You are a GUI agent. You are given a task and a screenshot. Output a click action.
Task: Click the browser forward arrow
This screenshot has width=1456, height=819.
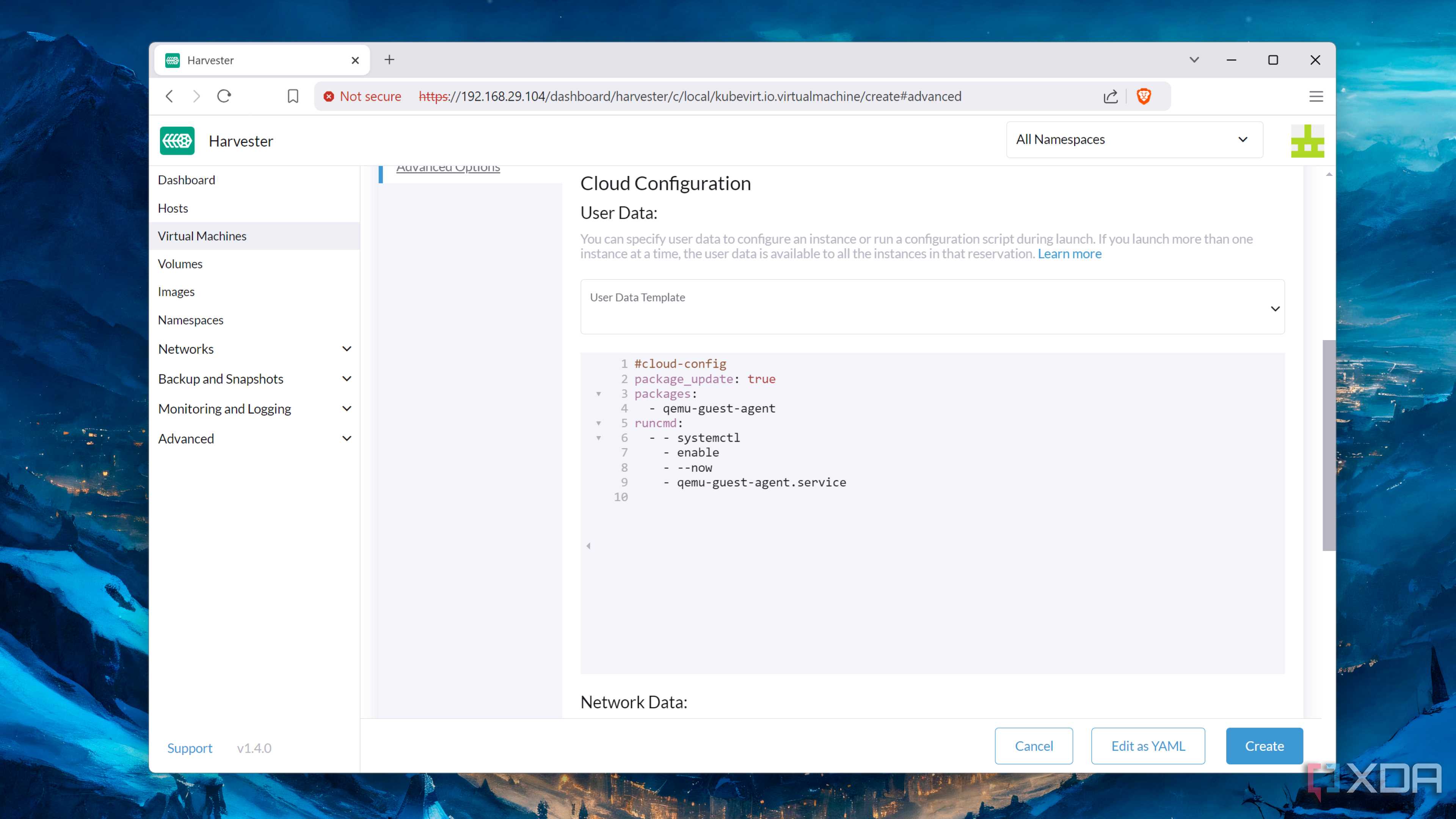(x=196, y=96)
